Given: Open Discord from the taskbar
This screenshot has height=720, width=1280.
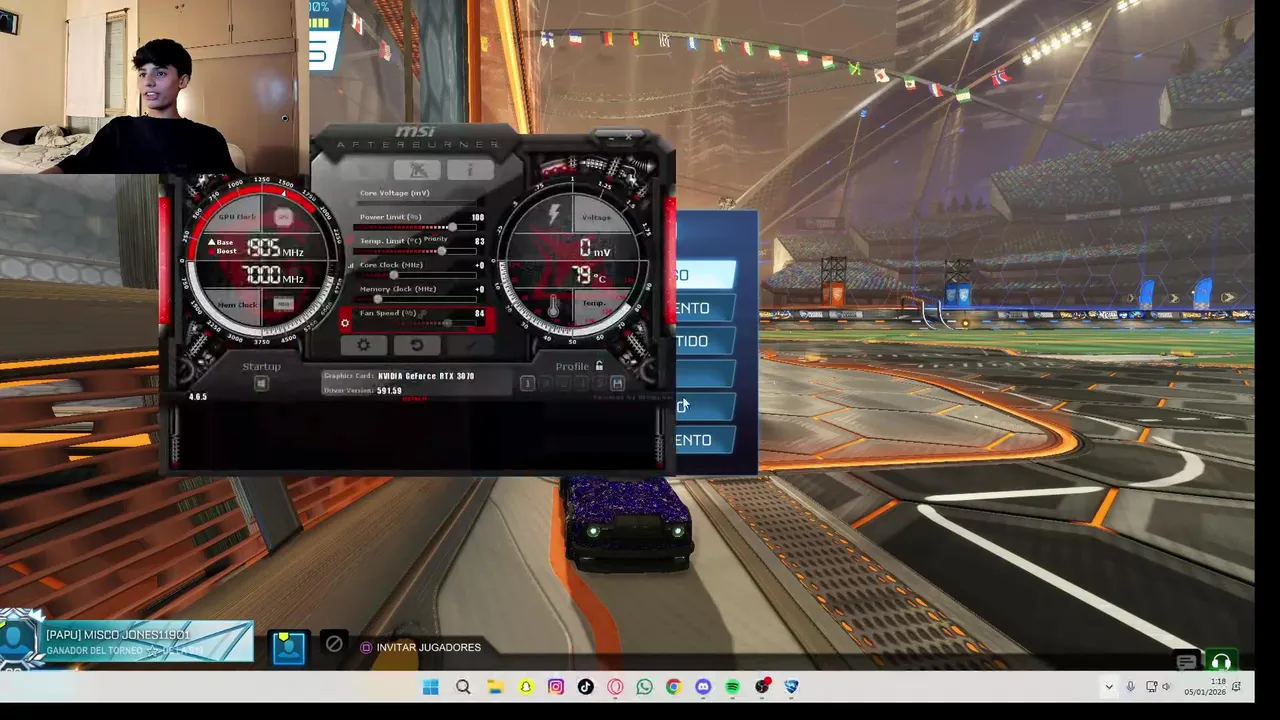Looking at the screenshot, I should 703,687.
